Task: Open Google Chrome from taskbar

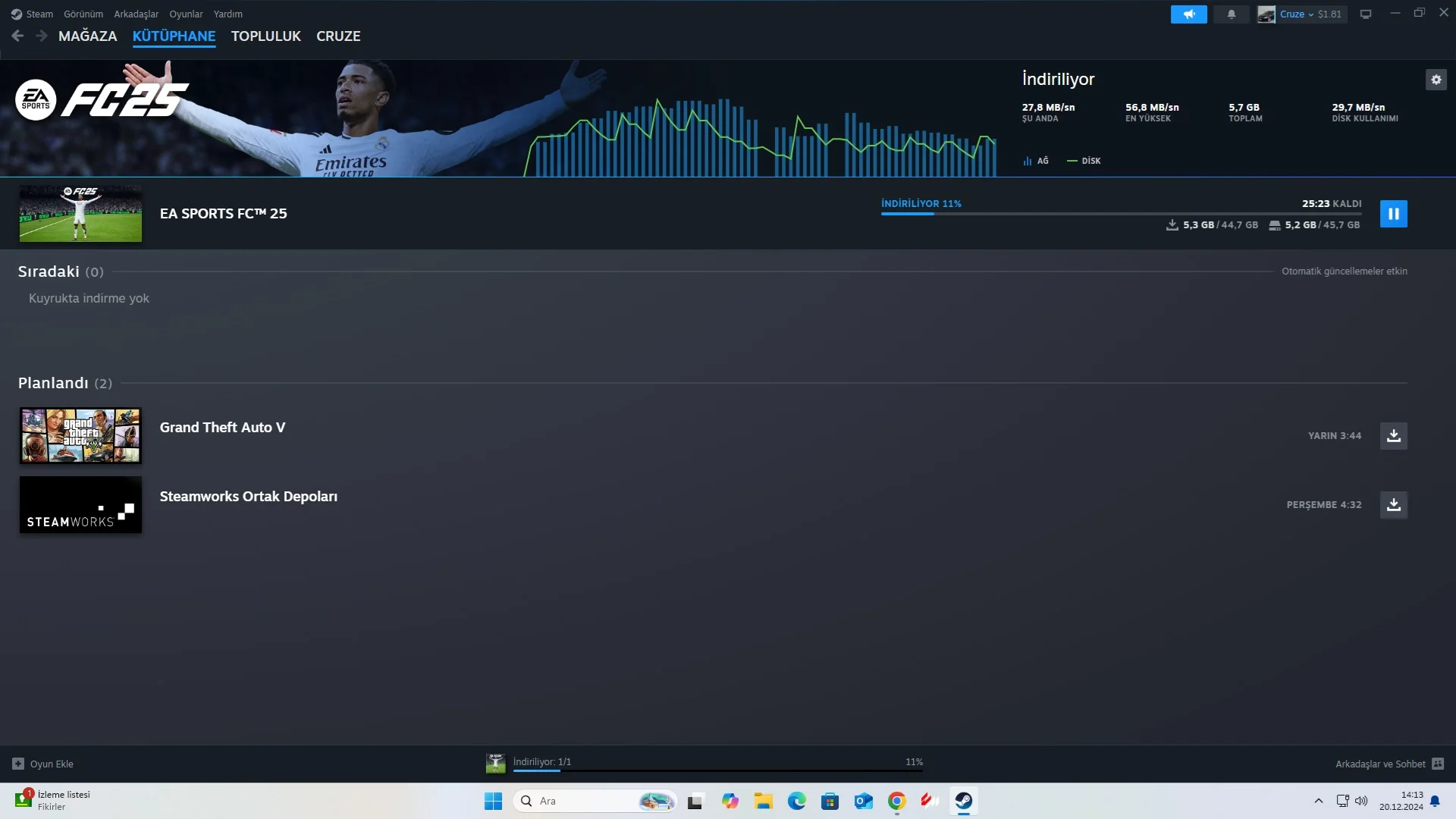Action: pyautogui.click(x=897, y=801)
